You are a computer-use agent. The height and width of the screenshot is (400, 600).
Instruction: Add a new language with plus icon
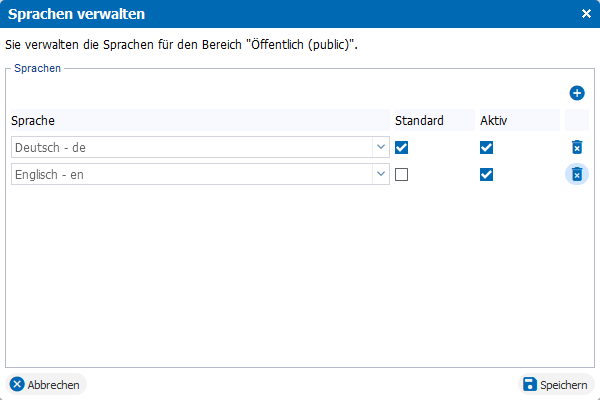click(x=577, y=93)
